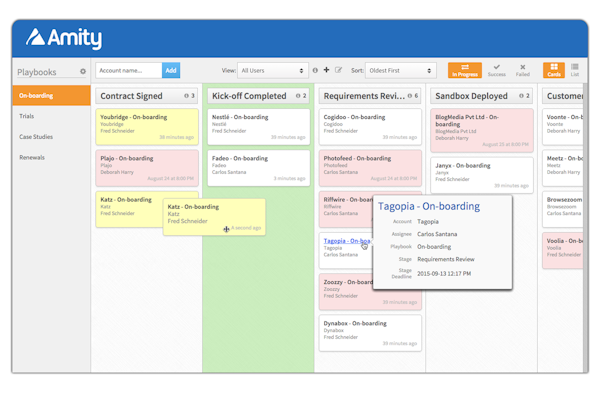Click info icon on Requirements Review column
This screenshot has height=393, width=600.
pyautogui.click(x=410, y=96)
